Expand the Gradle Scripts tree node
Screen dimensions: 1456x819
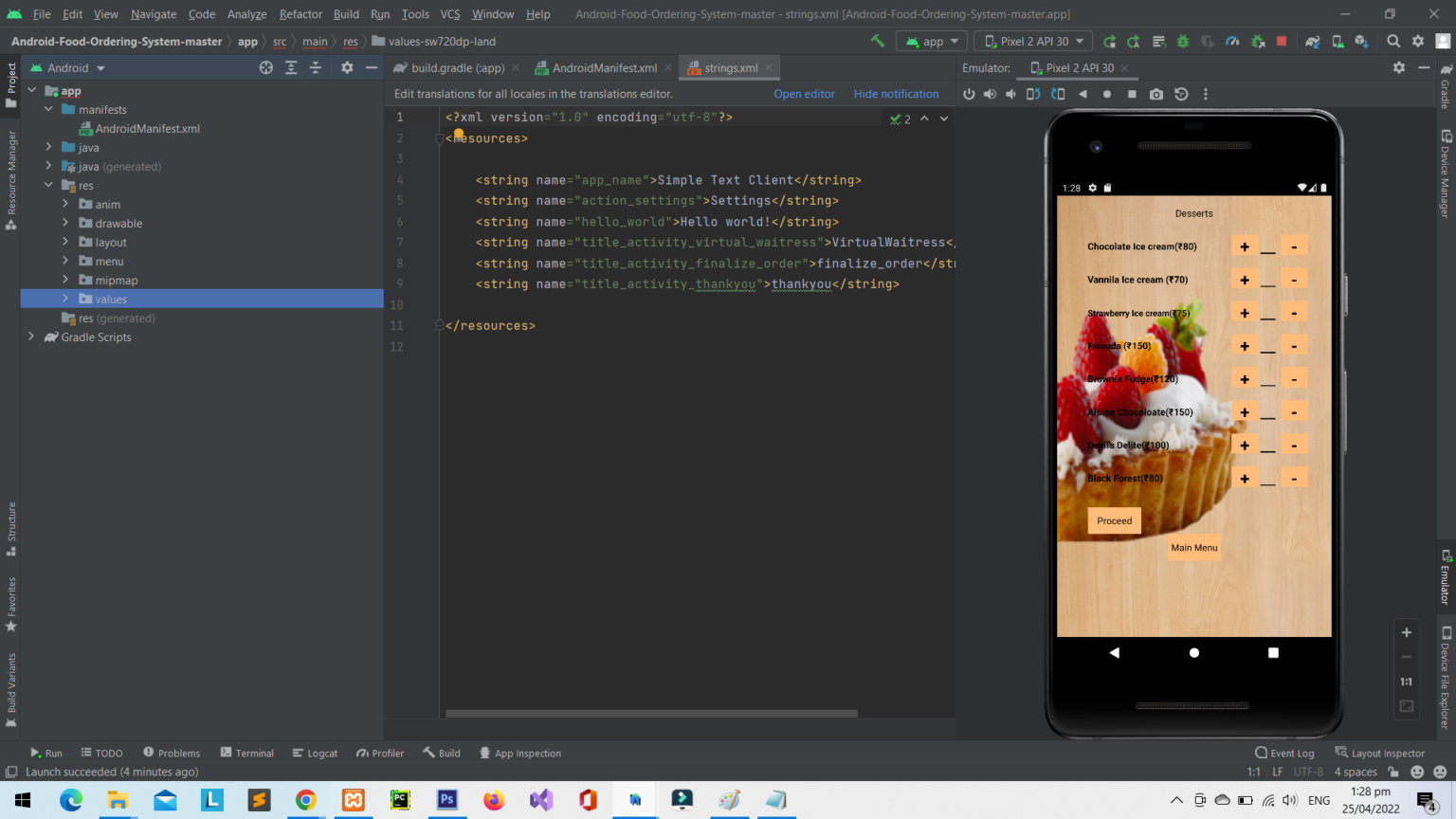pyautogui.click(x=31, y=337)
